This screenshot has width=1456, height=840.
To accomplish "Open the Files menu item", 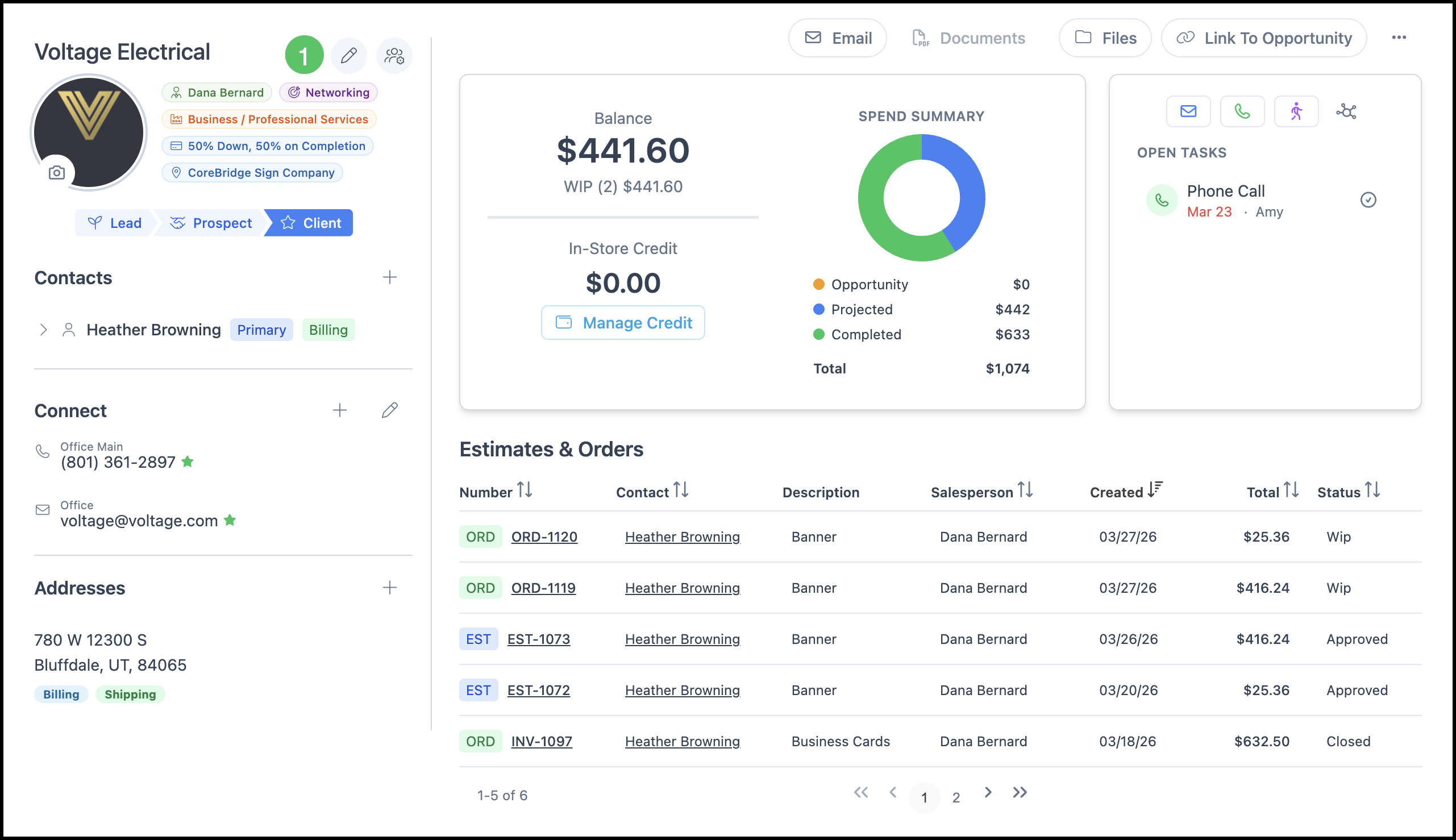I will (x=1105, y=38).
